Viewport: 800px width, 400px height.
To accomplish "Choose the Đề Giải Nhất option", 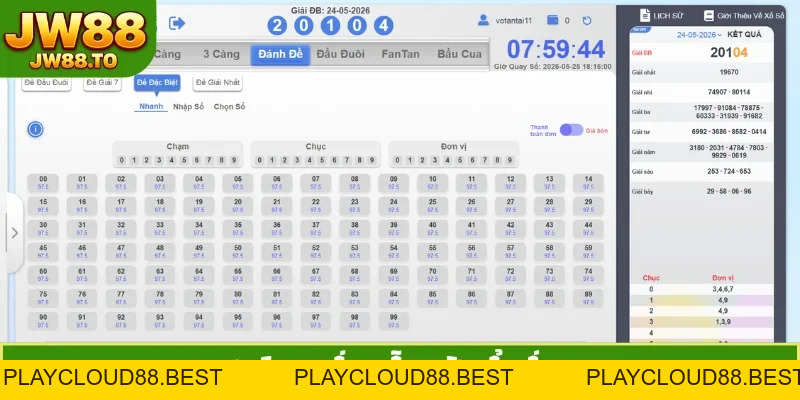I will (x=218, y=83).
